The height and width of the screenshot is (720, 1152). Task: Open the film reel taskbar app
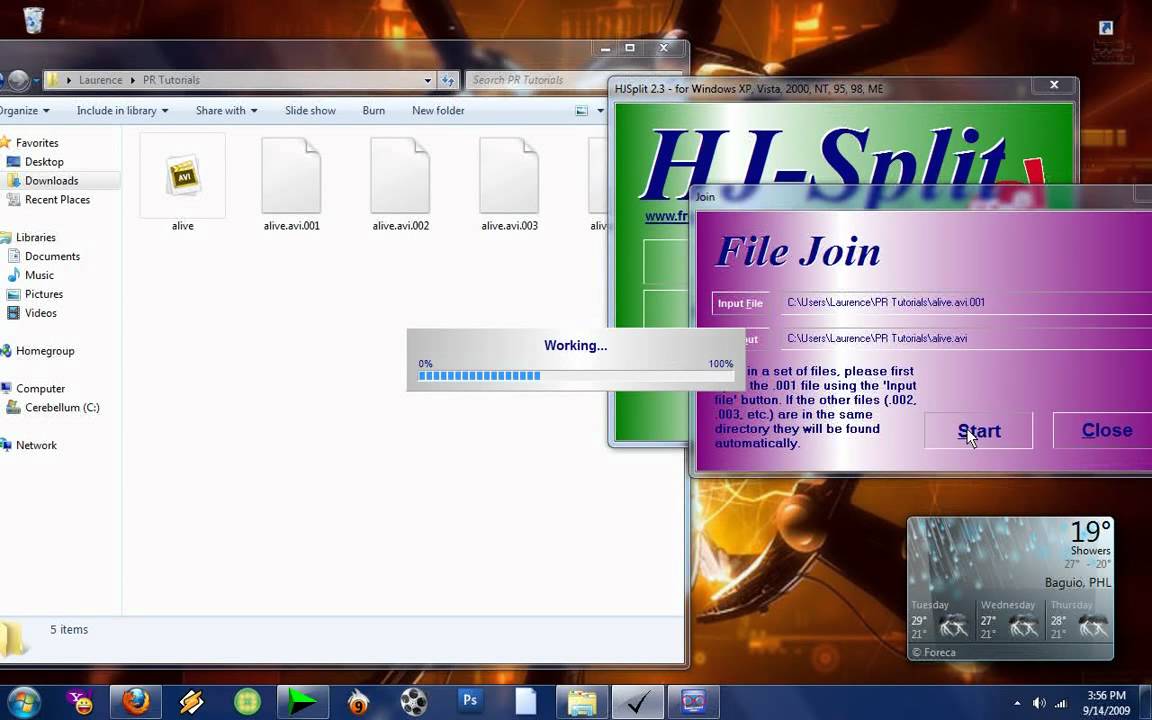click(x=414, y=702)
